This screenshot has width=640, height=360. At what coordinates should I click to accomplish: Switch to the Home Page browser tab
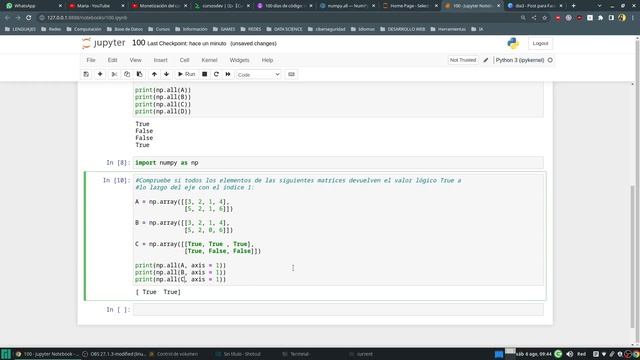[409, 6]
